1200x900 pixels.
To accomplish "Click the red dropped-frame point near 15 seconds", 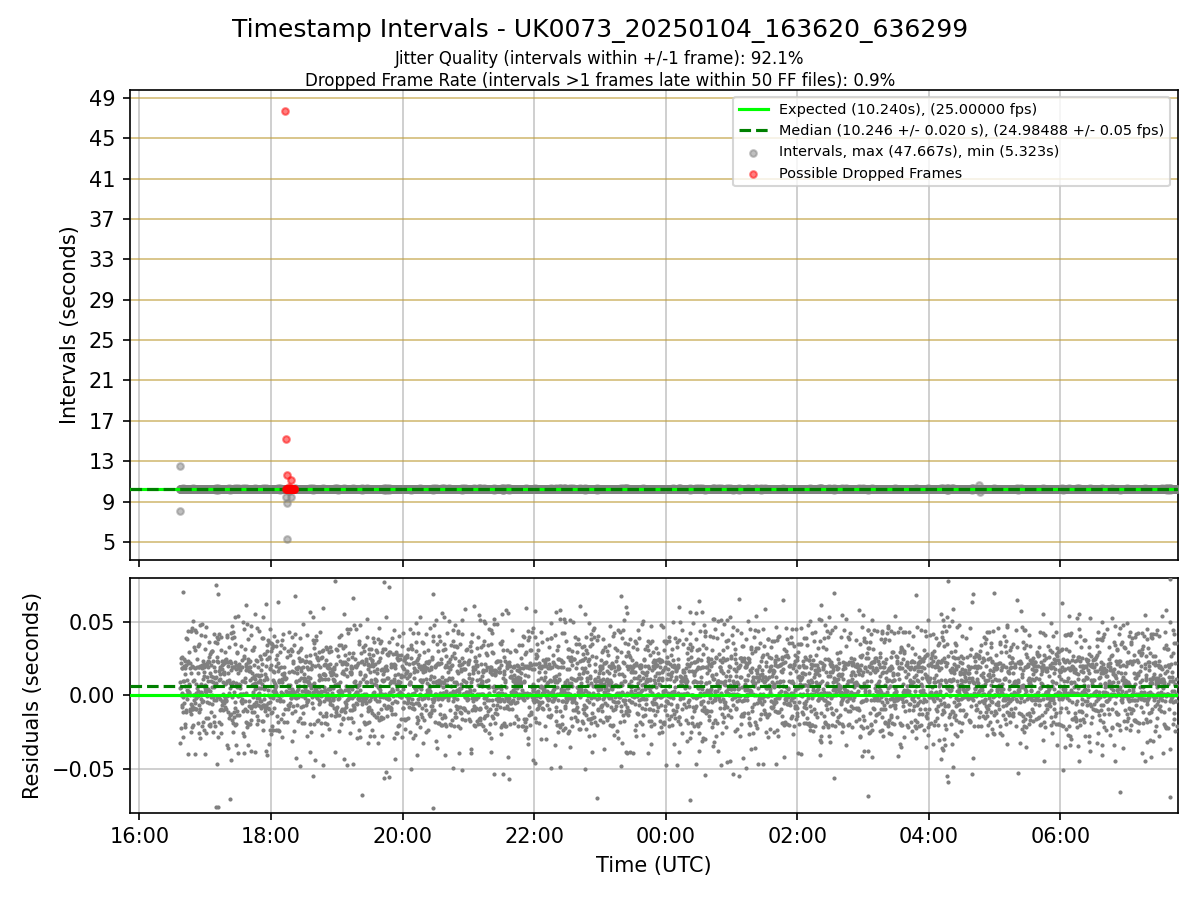I will pyautogui.click(x=286, y=439).
